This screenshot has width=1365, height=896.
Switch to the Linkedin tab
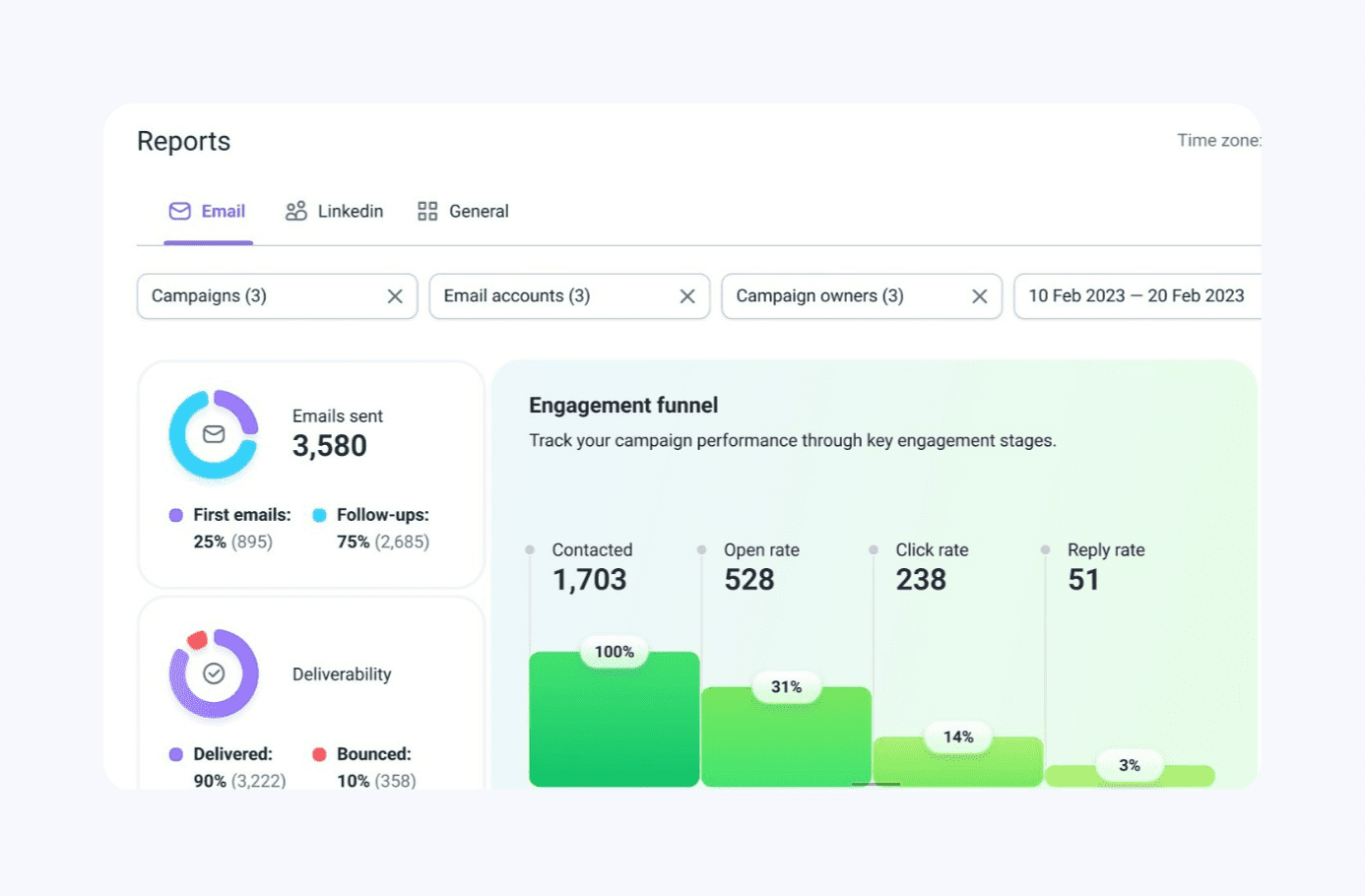[350, 212]
